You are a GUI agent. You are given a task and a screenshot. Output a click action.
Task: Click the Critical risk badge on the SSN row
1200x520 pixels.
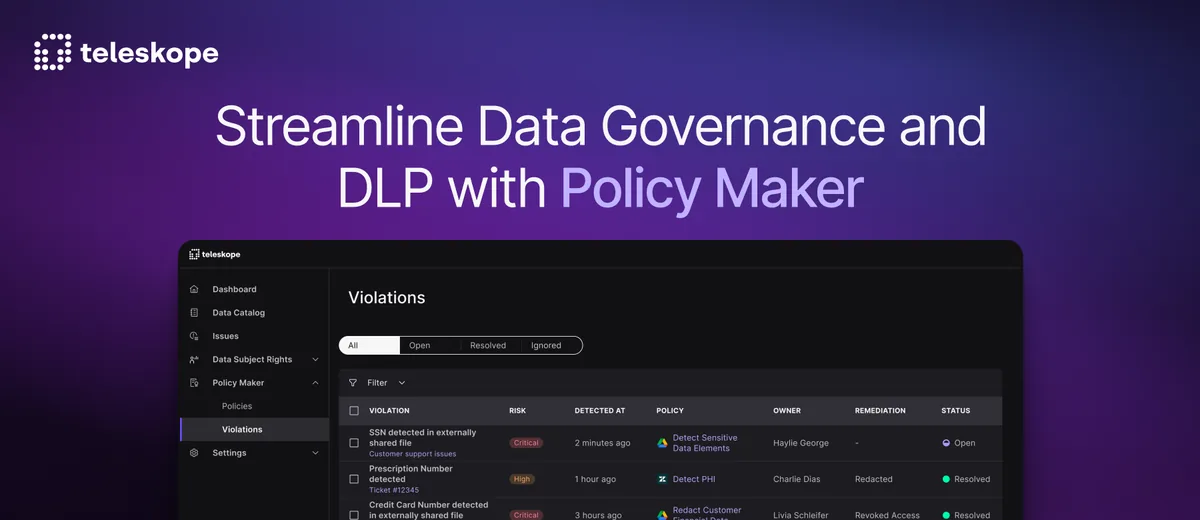click(x=526, y=443)
